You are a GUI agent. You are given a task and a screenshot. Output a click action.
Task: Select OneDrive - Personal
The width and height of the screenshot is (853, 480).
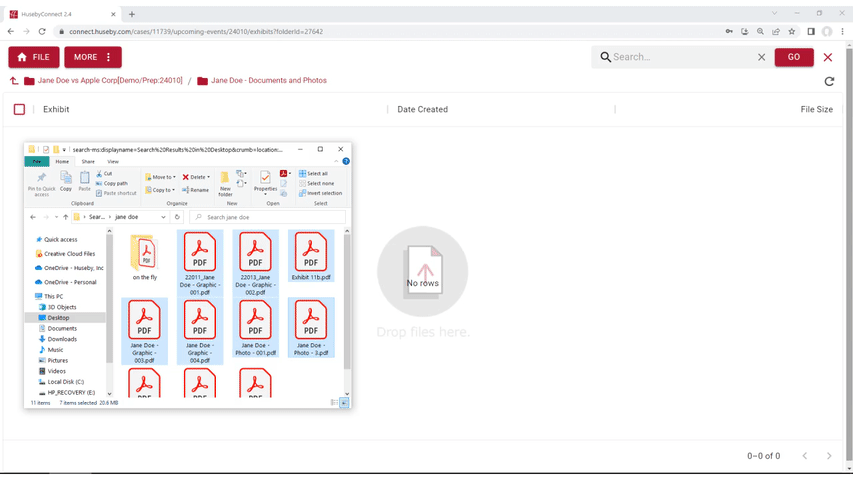coord(66,282)
